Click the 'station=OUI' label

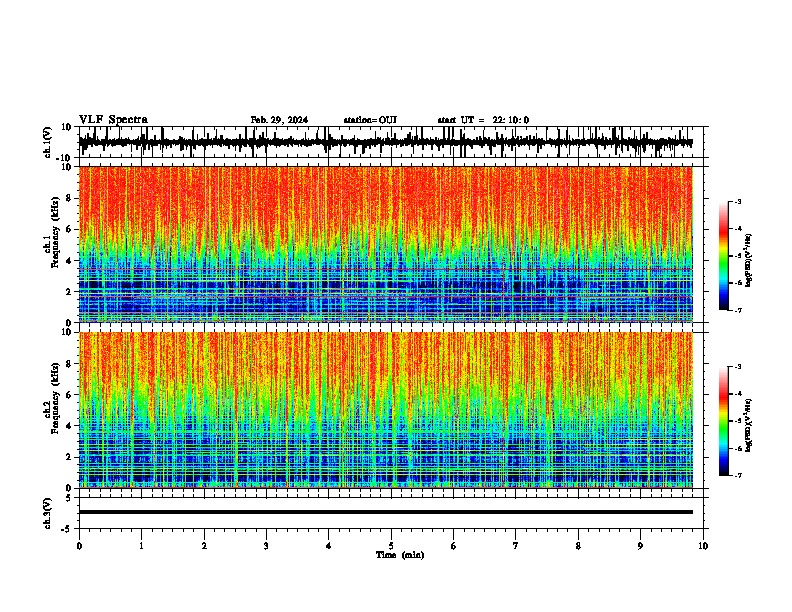(370, 120)
